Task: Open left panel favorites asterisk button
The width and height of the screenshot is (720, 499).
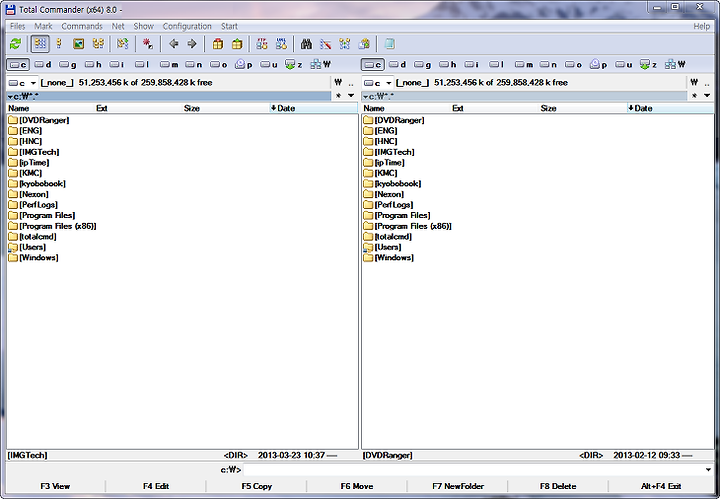Action: coord(338,96)
